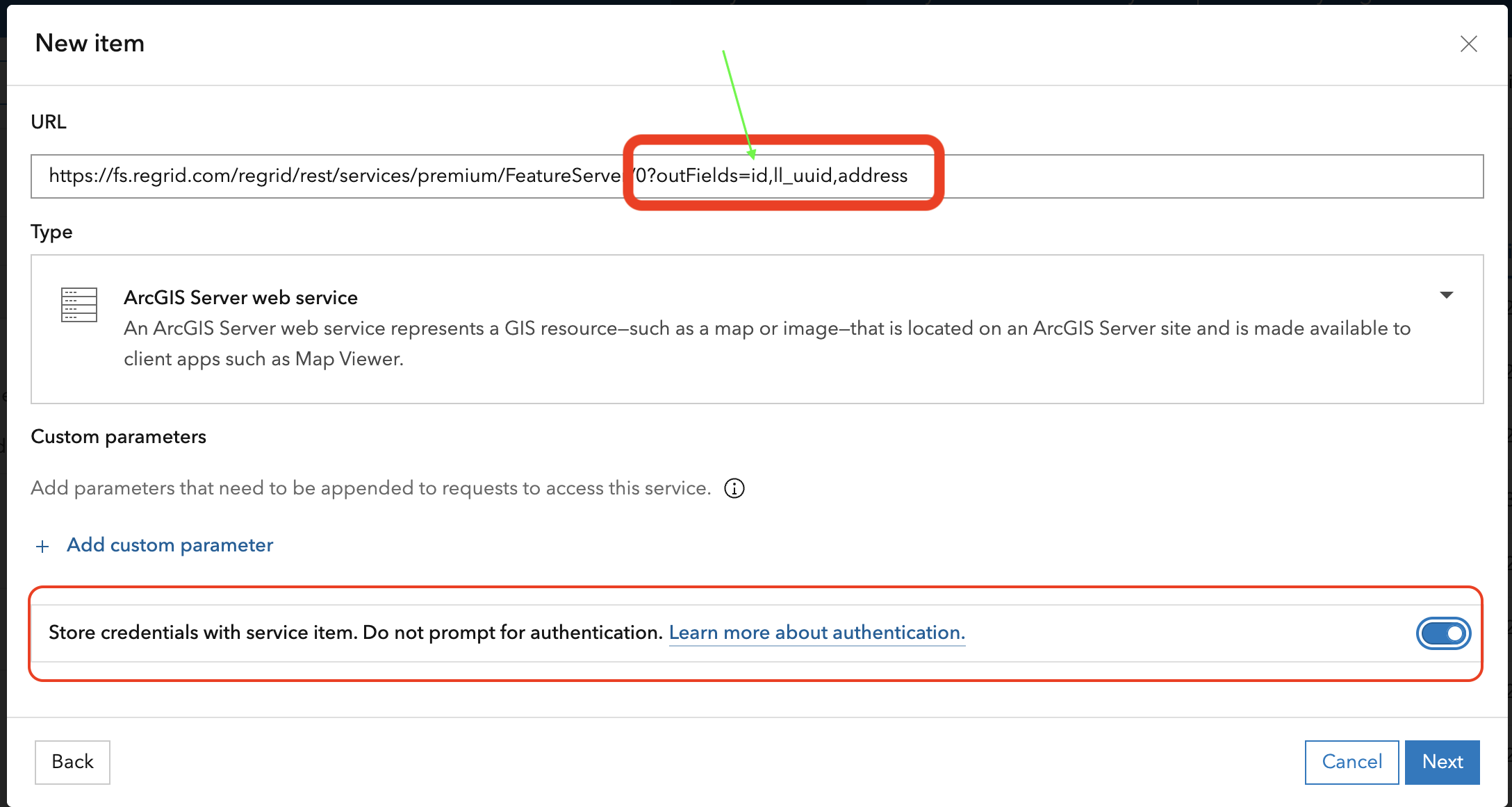This screenshot has height=807, width=1512.
Task: Go Back to the previous step
Action: pos(72,762)
